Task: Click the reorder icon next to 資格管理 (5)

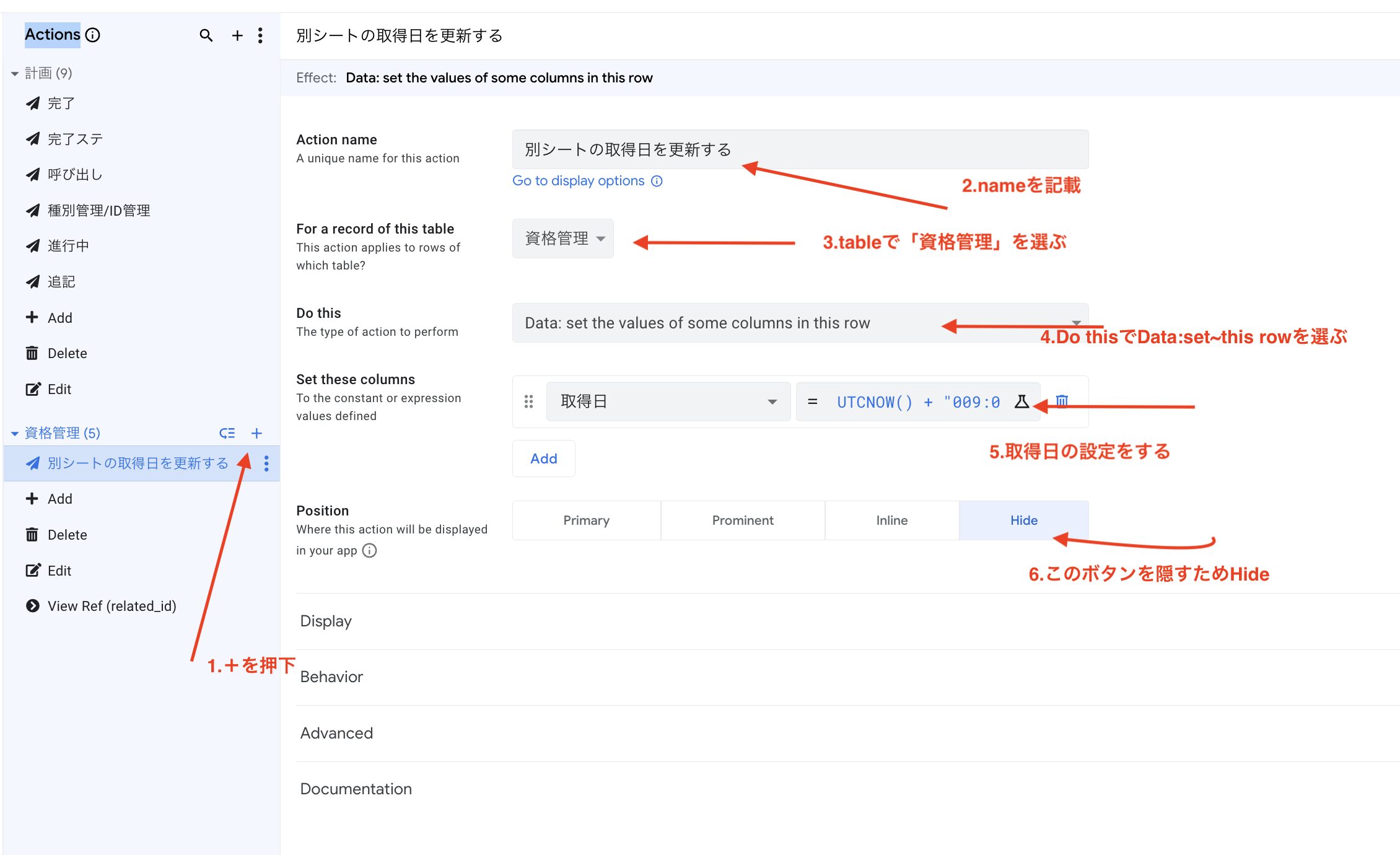Action: click(x=227, y=433)
